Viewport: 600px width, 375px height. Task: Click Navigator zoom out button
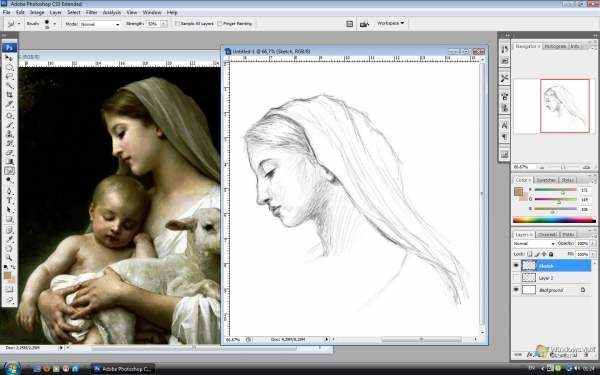tap(541, 167)
